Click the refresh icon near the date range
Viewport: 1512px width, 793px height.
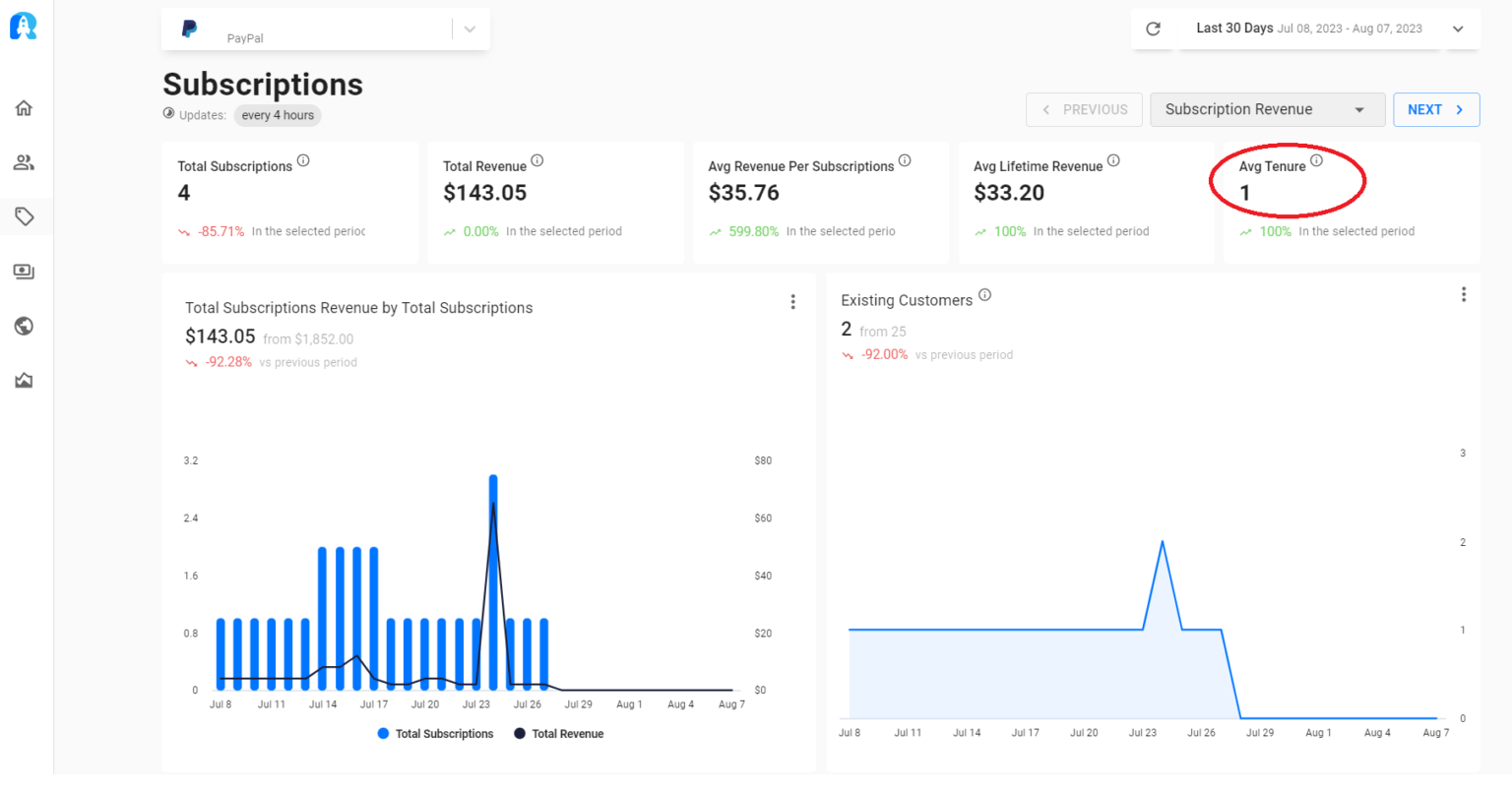pos(1152,29)
